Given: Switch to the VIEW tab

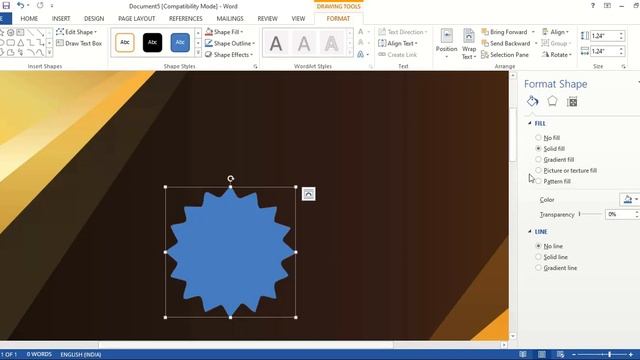Looking at the screenshot, I should 298,18.
